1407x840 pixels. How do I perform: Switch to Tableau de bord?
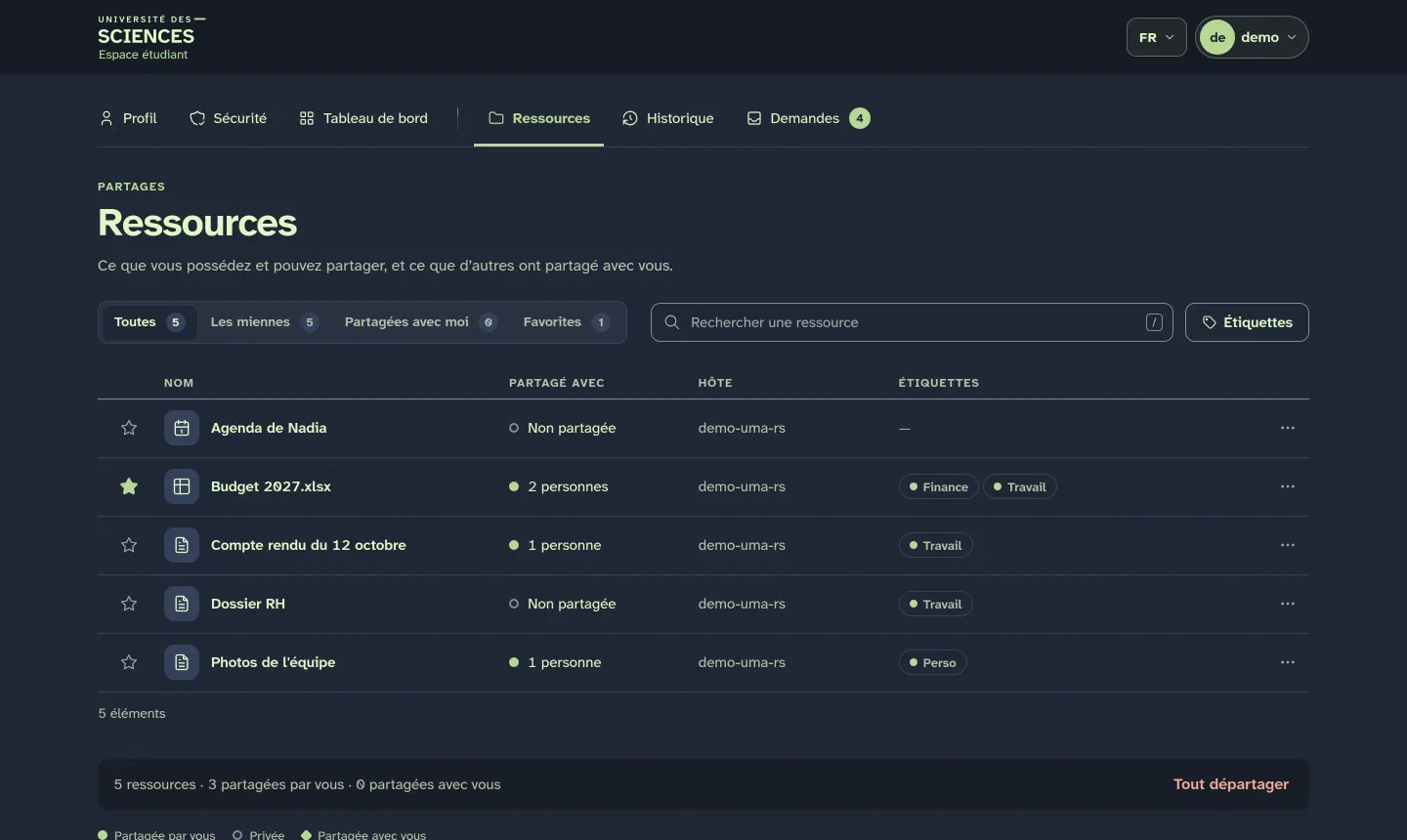coord(363,118)
